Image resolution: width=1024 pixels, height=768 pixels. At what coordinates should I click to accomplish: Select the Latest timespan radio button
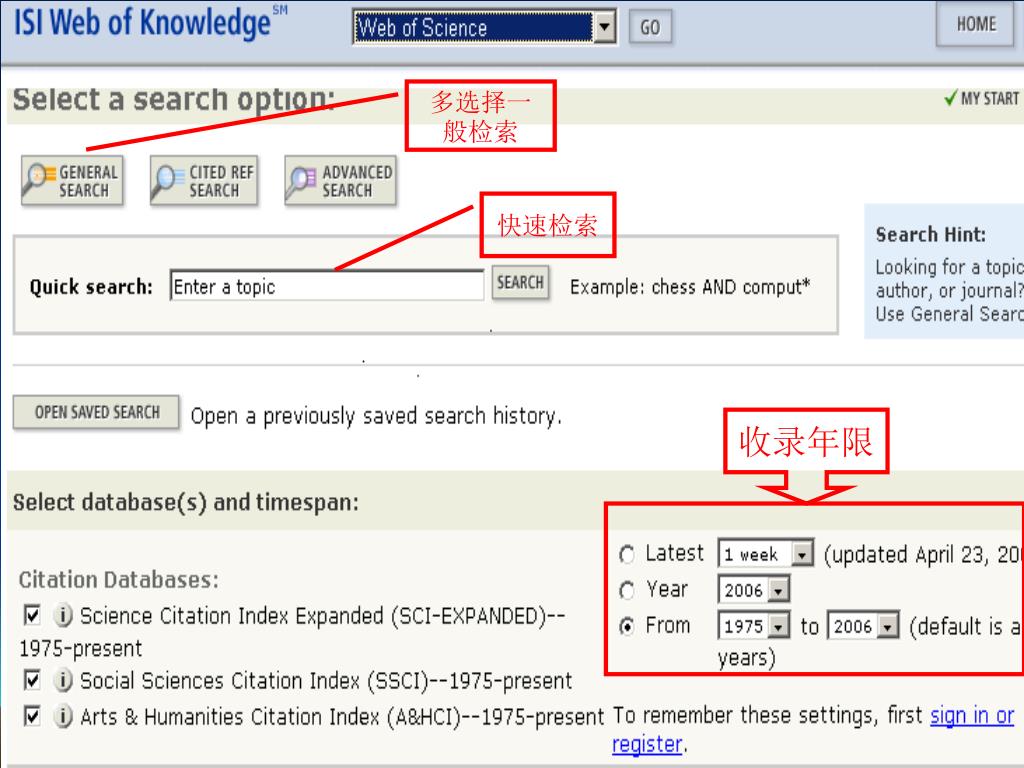point(627,555)
